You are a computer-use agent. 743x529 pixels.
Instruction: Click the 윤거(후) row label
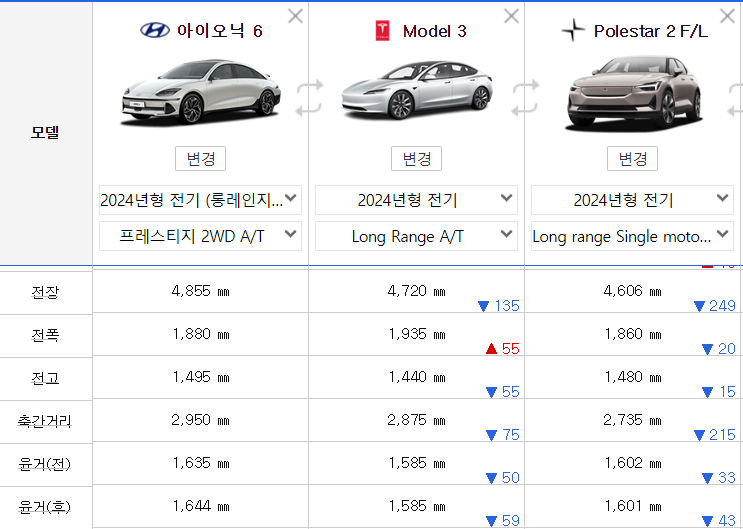(x=45, y=507)
